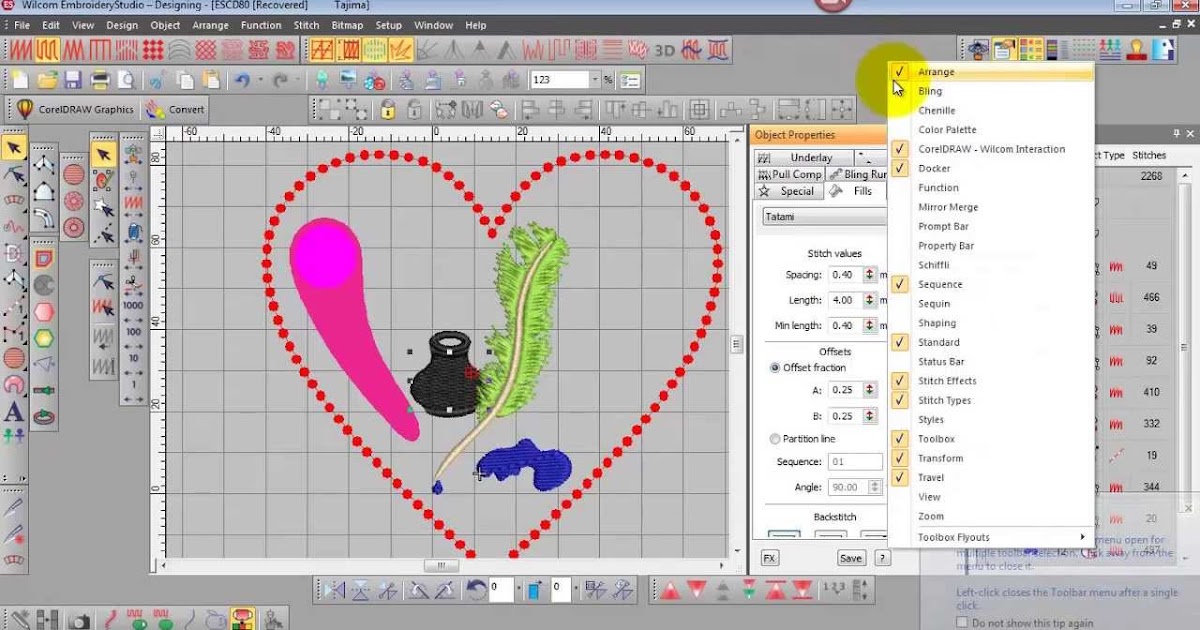This screenshot has height=630, width=1200.
Task: Switch to the Fills tab
Action: click(855, 191)
